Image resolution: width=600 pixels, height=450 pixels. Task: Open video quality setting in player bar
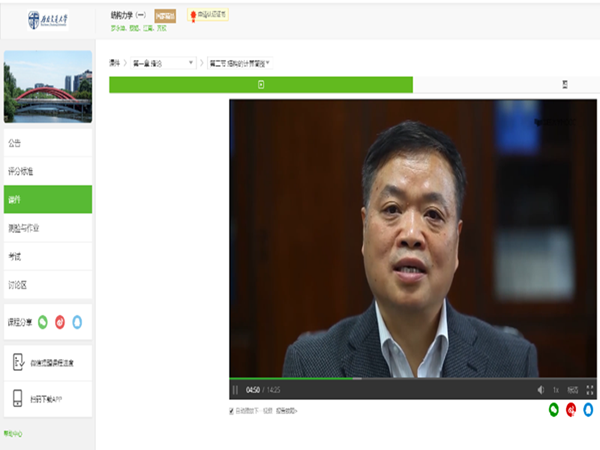573,390
